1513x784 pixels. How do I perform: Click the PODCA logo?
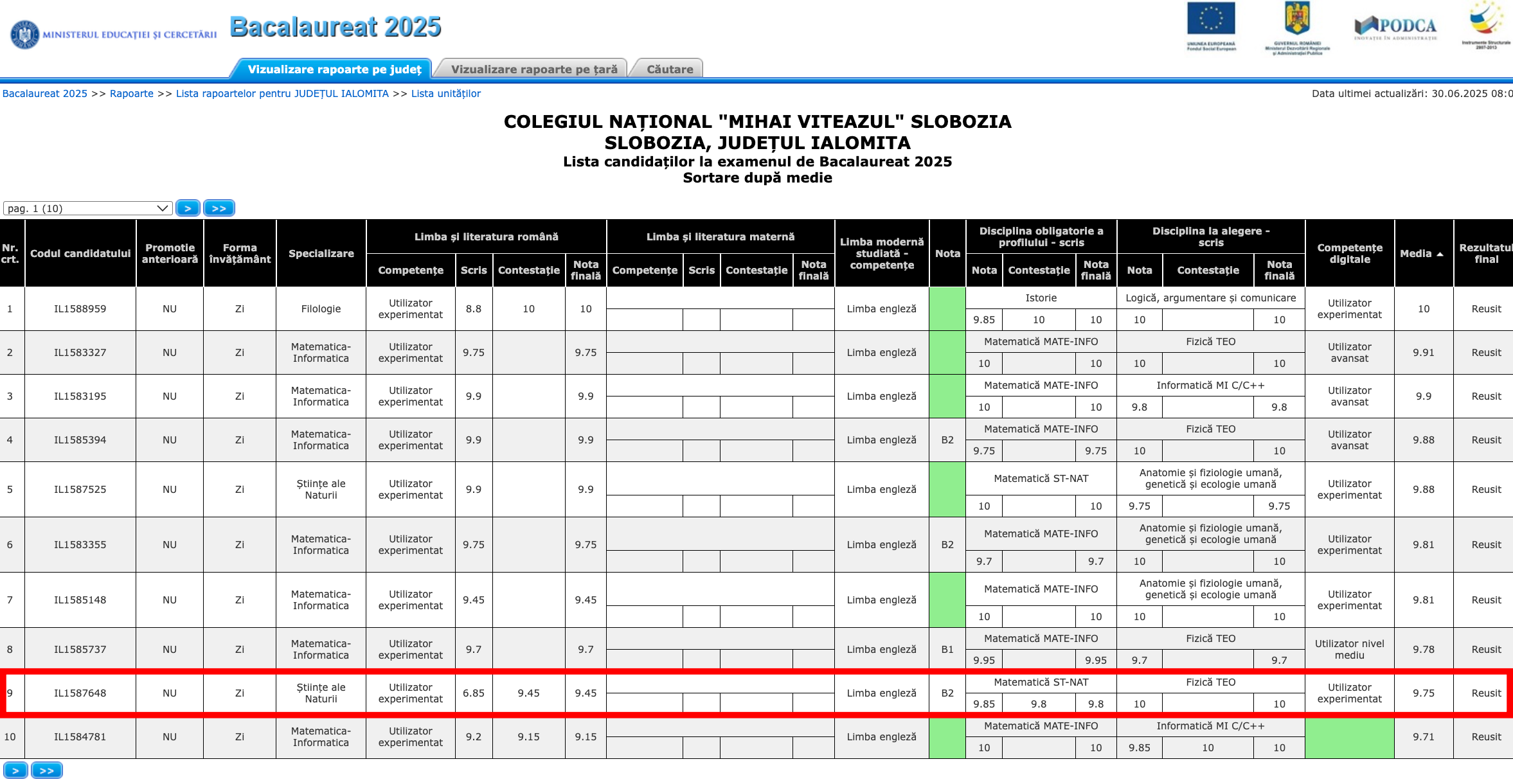[x=1395, y=27]
